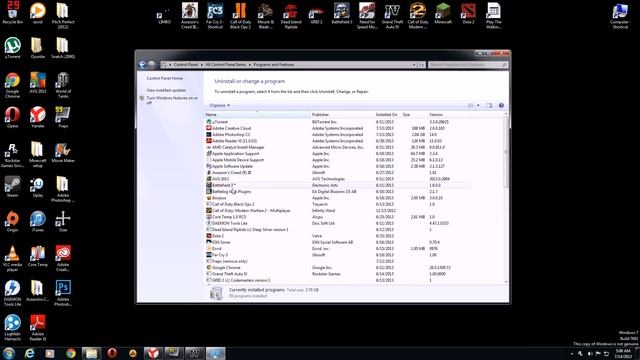Select World of Tanks desktop icon

63,85
